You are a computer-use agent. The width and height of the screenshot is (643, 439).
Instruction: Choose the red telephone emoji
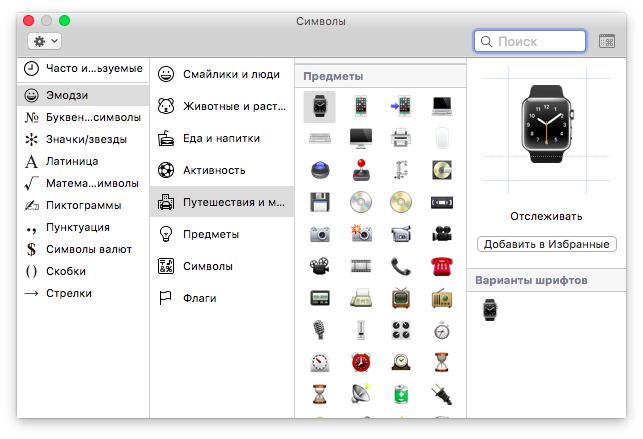[442, 266]
